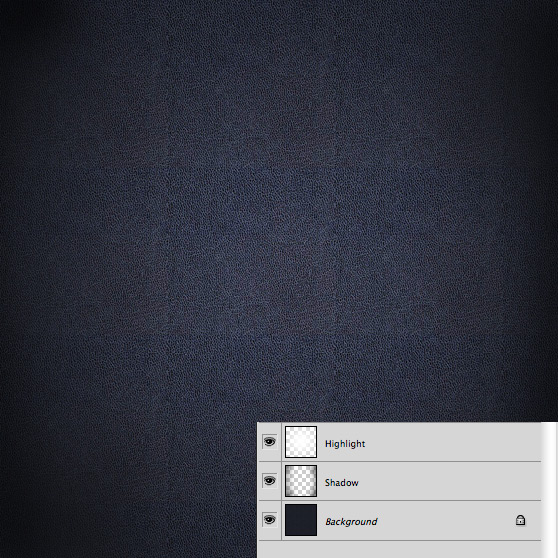This screenshot has height=558, width=558.
Task: Click the dark Background layer thumbnail
Action: pos(301,520)
